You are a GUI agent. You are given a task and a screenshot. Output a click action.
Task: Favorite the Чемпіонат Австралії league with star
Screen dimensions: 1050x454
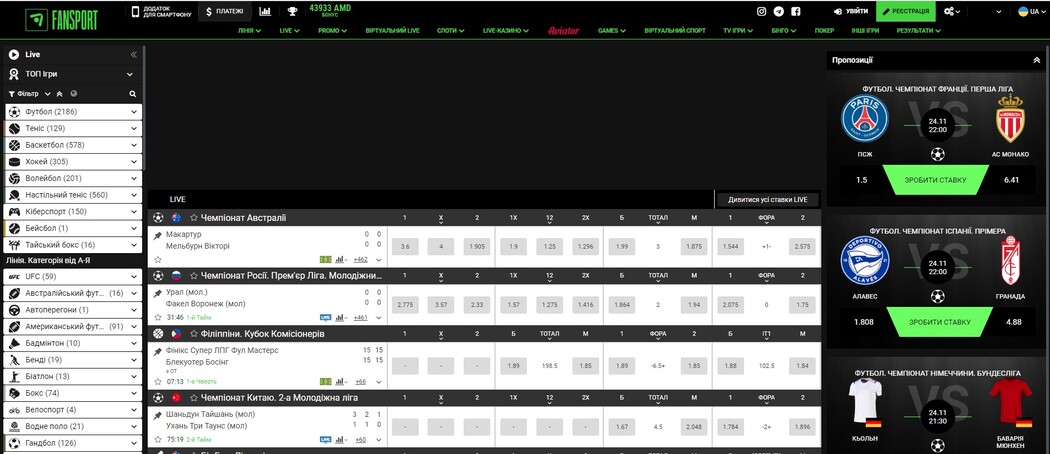coord(194,217)
